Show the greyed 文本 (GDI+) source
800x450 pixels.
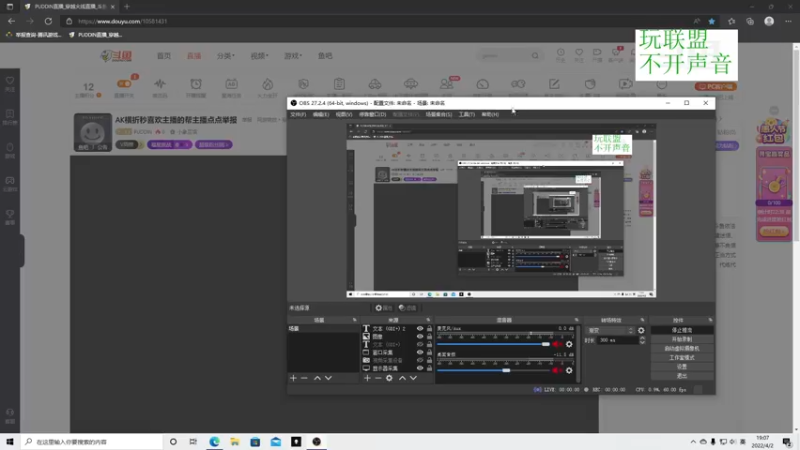pos(420,344)
